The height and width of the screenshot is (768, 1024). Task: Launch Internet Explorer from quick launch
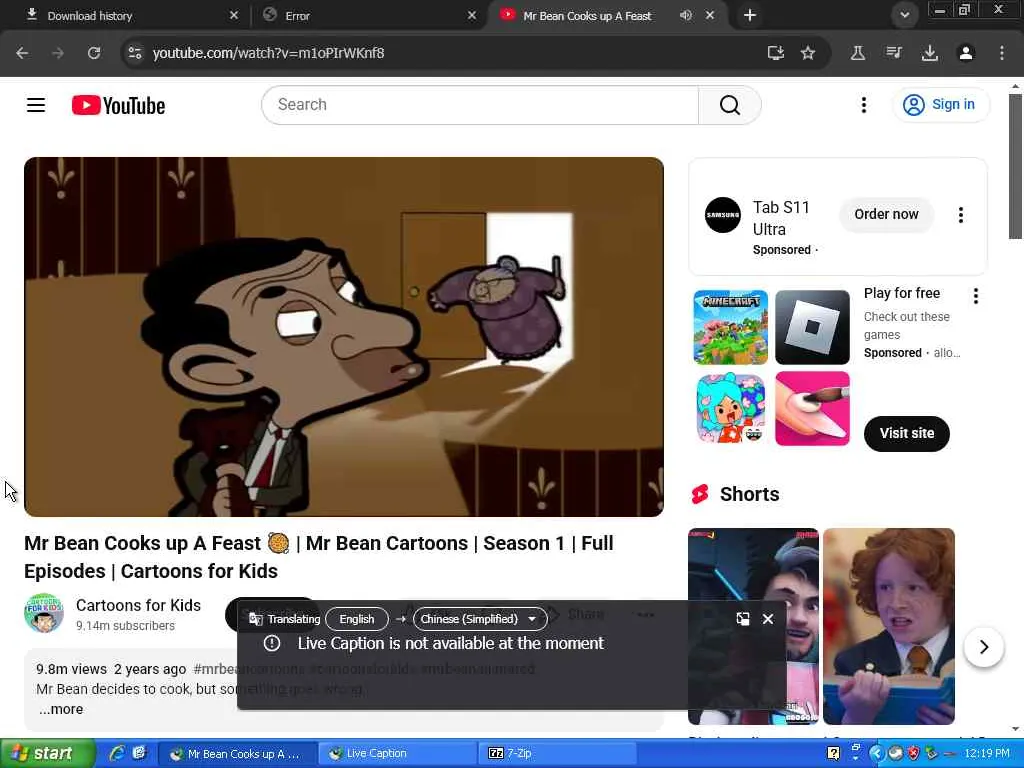pyautogui.click(x=117, y=754)
